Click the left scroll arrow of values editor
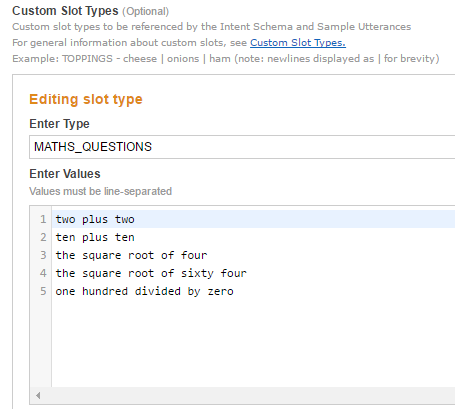The image size is (455, 409). (x=38, y=396)
